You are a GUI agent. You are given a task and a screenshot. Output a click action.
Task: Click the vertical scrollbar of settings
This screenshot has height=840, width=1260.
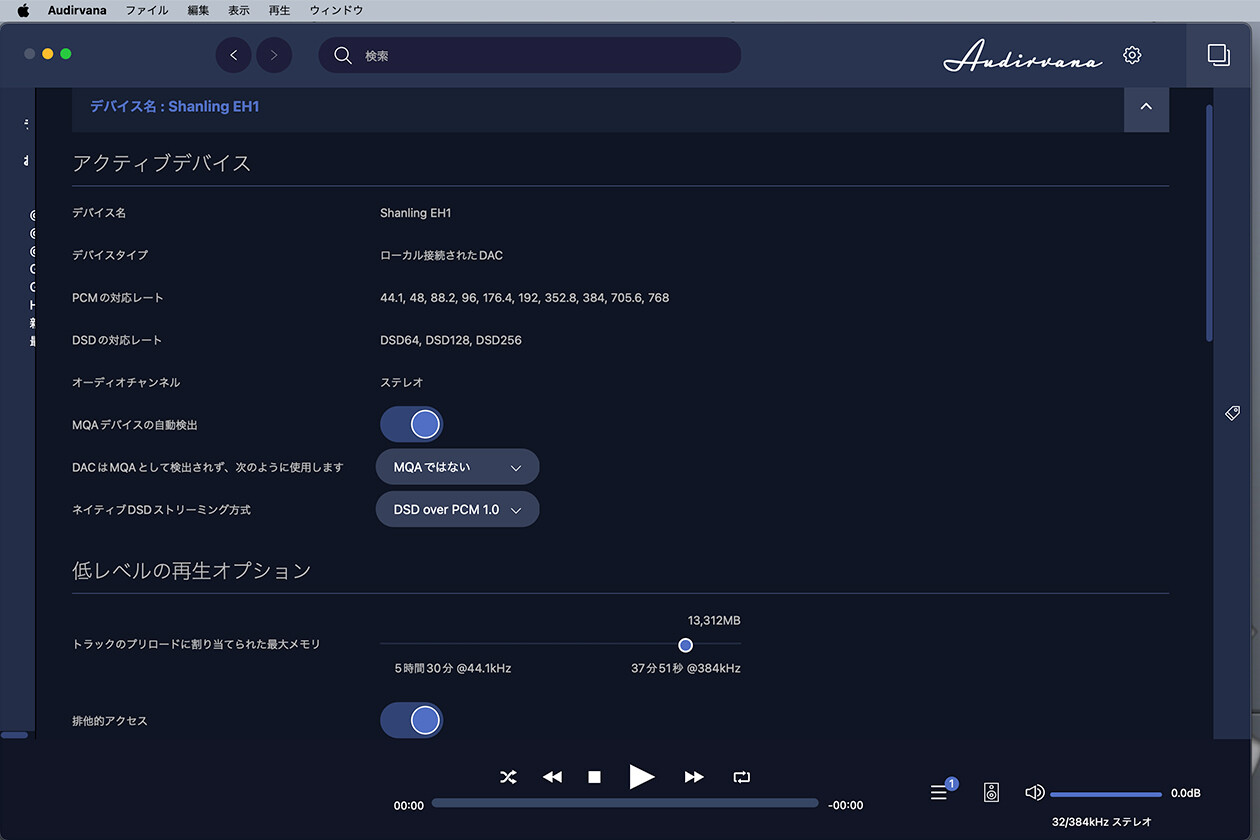tap(1210, 224)
